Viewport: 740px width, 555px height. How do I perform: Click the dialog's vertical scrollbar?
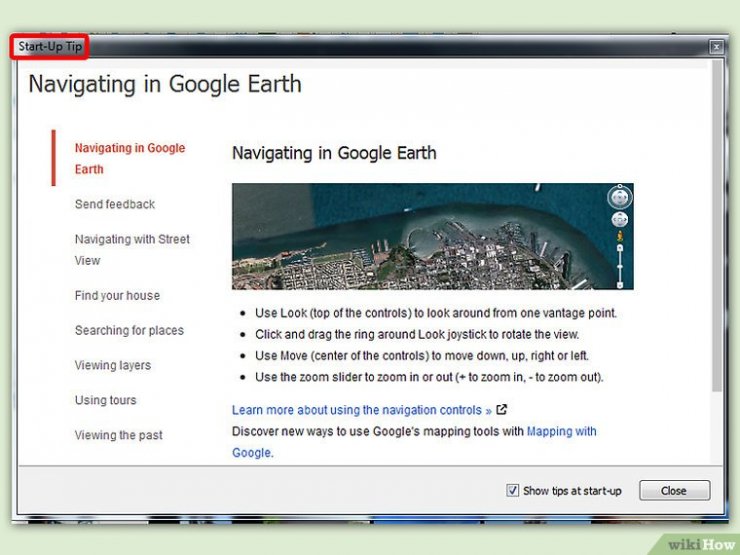click(717, 226)
